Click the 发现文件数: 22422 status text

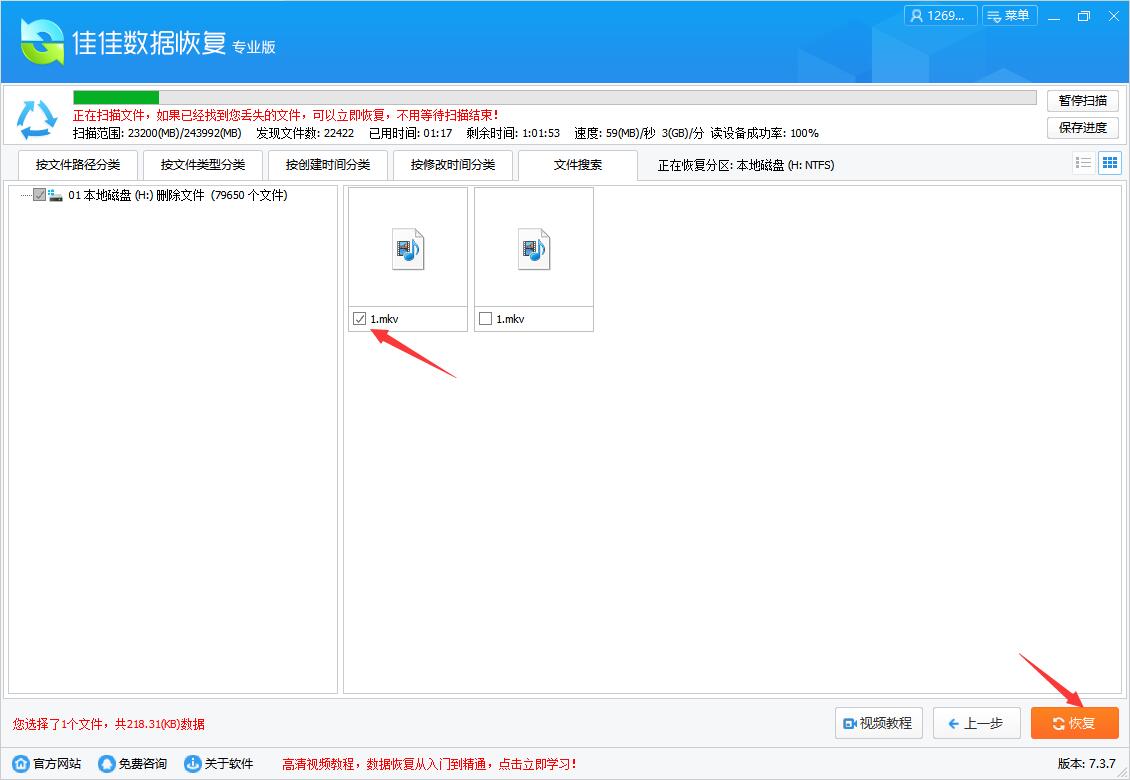(305, 133)
